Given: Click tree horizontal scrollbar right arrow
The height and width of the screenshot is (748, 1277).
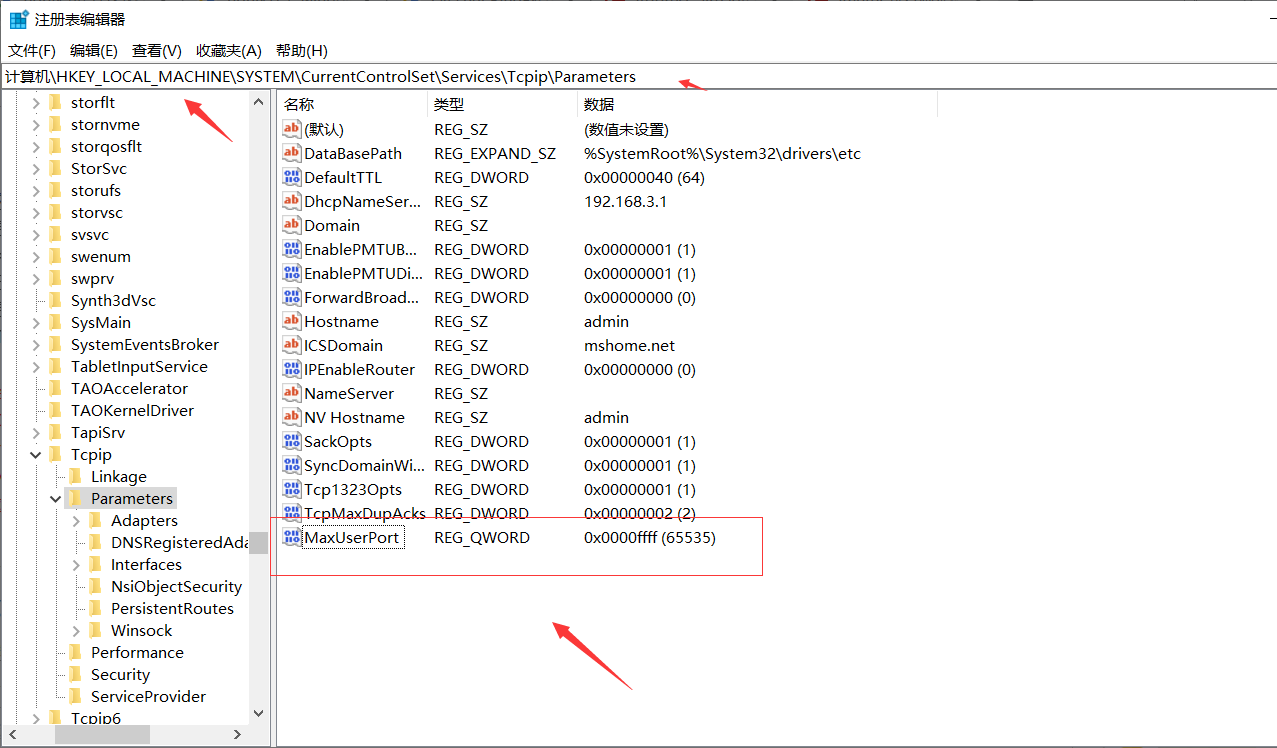Looking at the screenshot, I should [237, 734].
